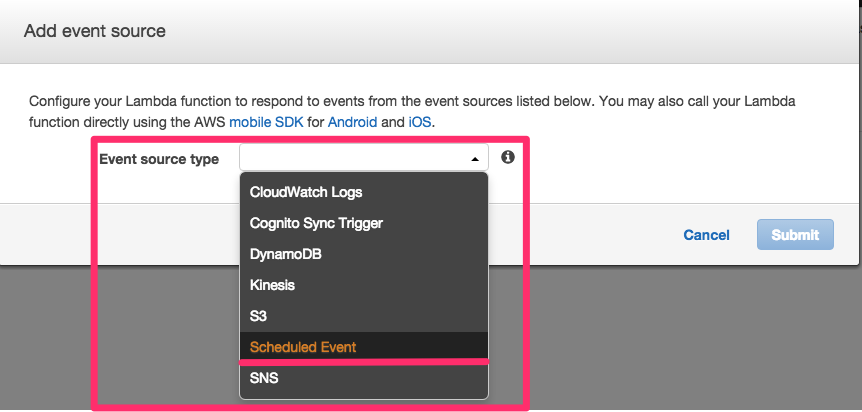Select the highlighted Scheduled Event option
Image resolution: width=862 pixels, height=412 pixels.
coord(363,347)
